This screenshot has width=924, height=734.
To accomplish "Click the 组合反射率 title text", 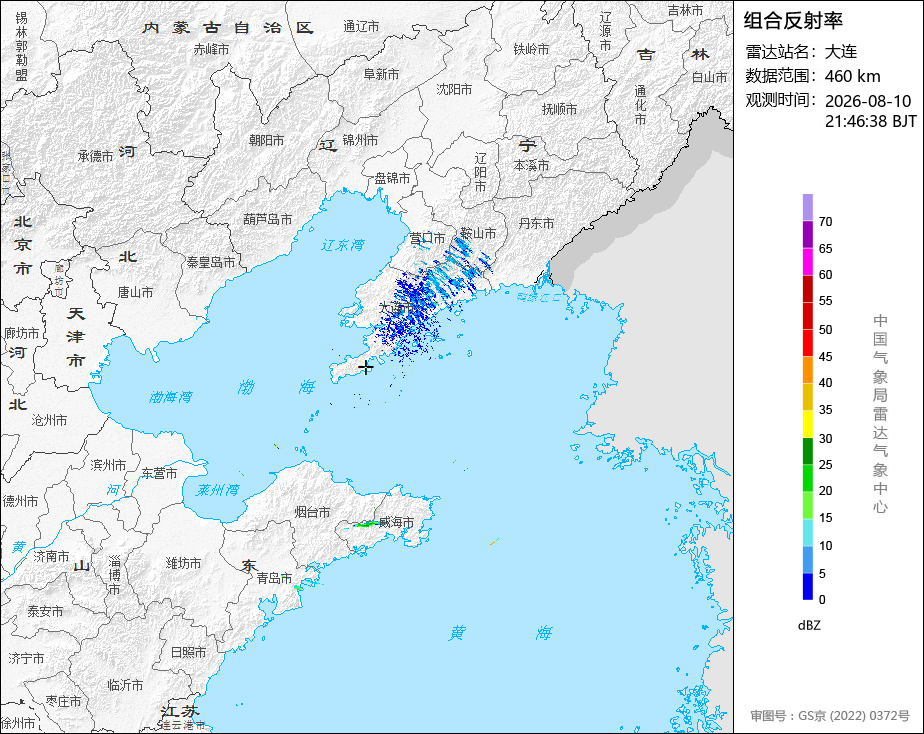I will pyautogui.click(x=793, y=21).
